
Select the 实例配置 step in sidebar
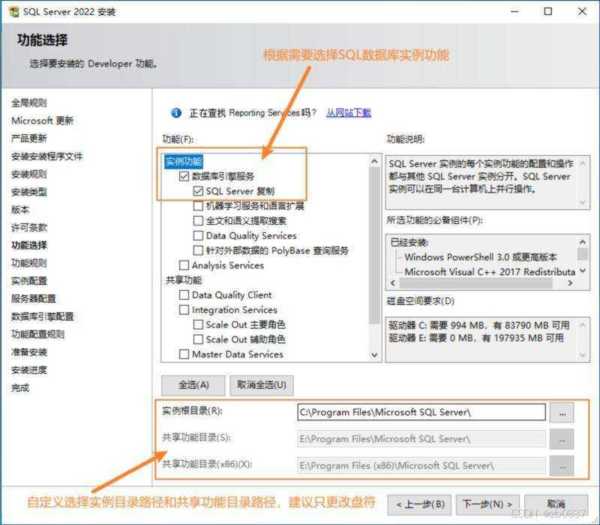pos(29,281)
